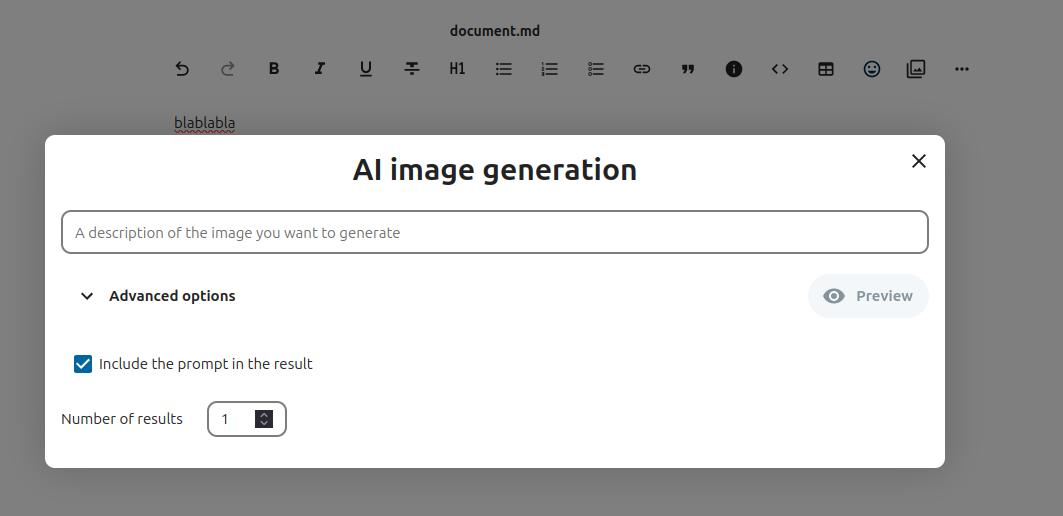The height and width of the screenshot is (516, 1063).
Task: Select the Underline formatting icon
Action: click(366, 69)
